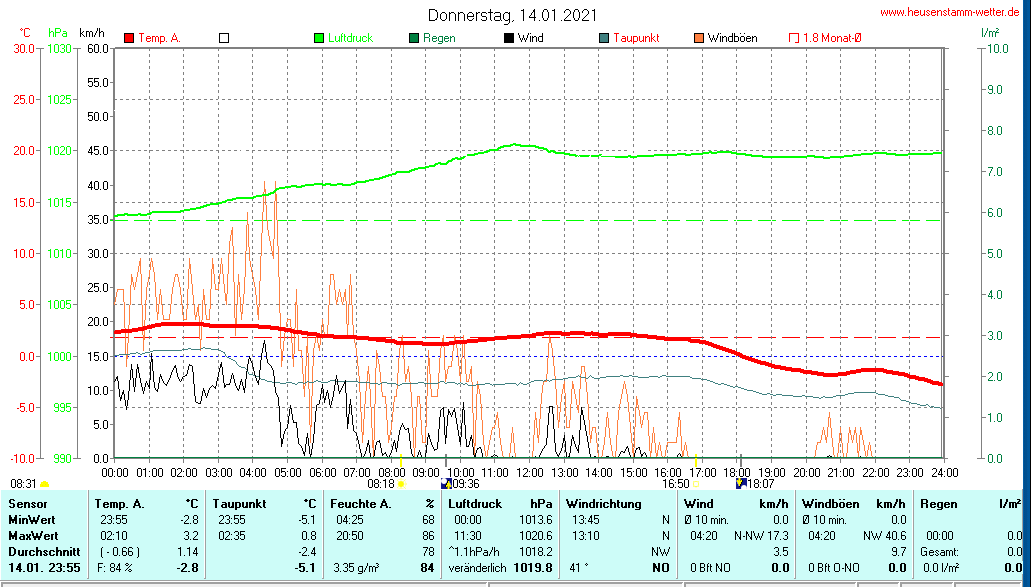Click the 0 Bft O-NO gust reading
The width and height of the screenshot is (1034, 587).
pyautogui.click(x=834, y=567)
